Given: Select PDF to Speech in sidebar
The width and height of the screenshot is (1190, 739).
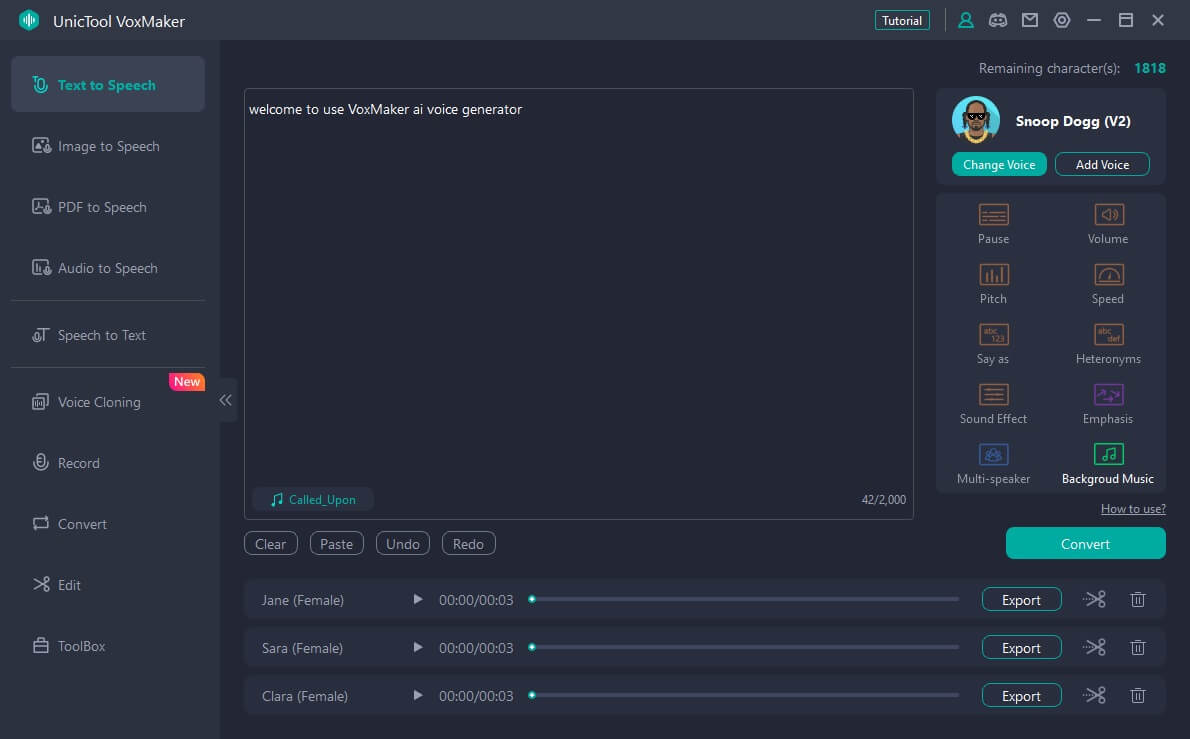Looking at the screenshot, I should 108,206.
